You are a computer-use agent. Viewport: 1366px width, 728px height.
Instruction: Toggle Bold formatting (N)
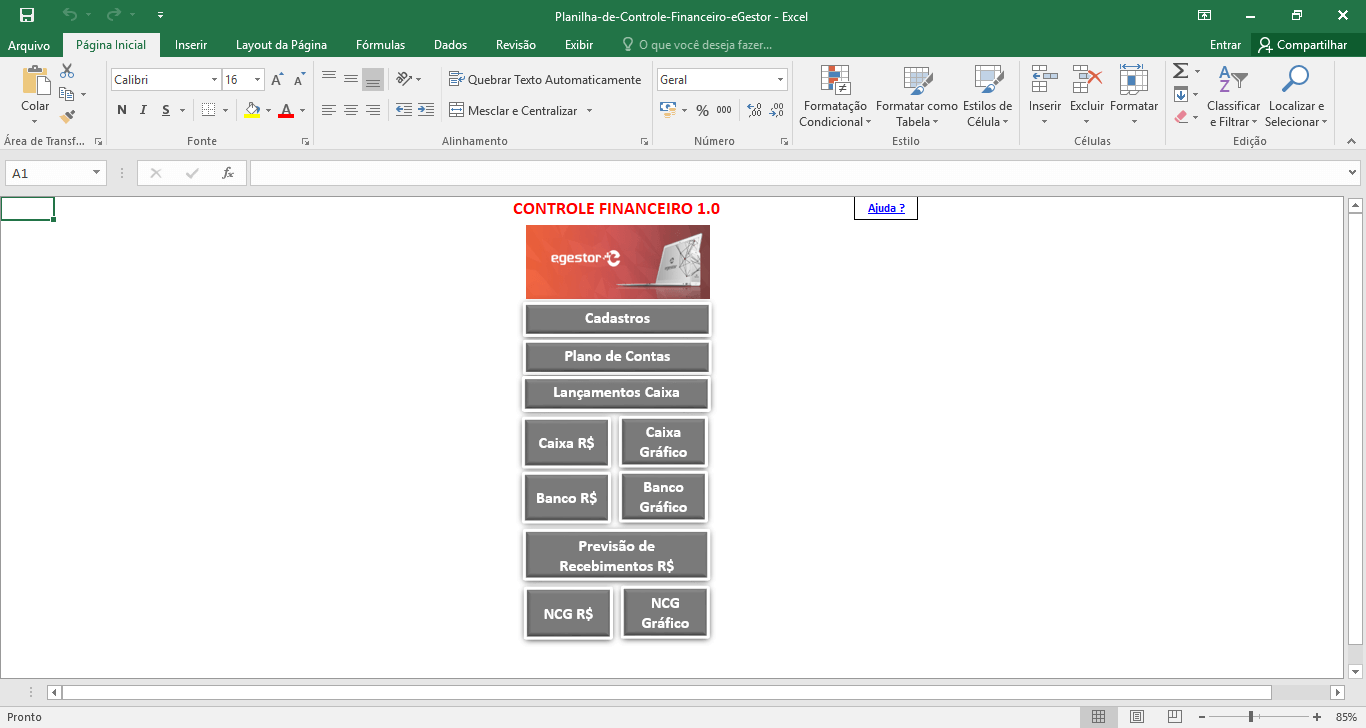[x=122, y=110]
